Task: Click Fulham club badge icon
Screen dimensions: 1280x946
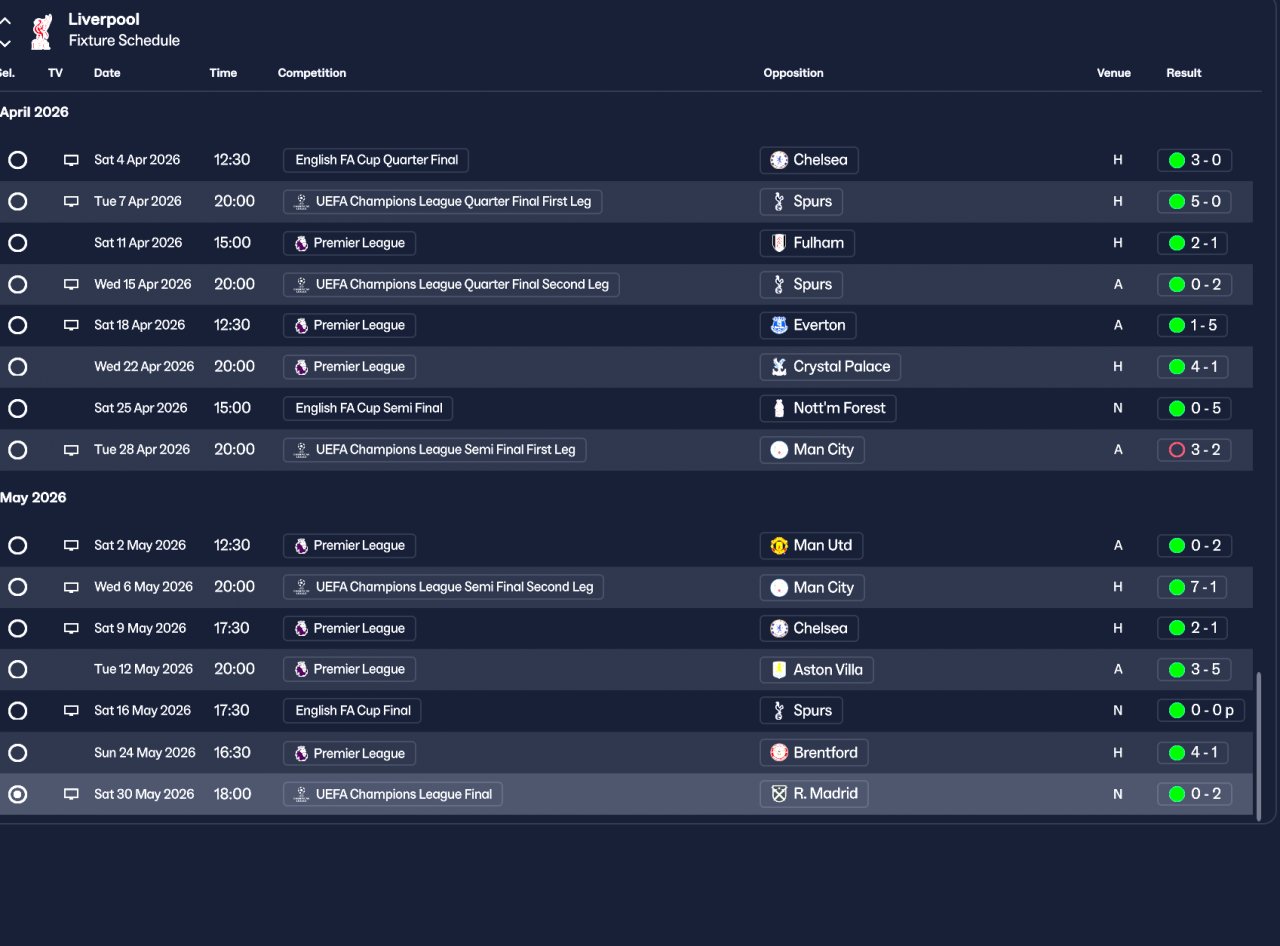Action: click(779, 243)
